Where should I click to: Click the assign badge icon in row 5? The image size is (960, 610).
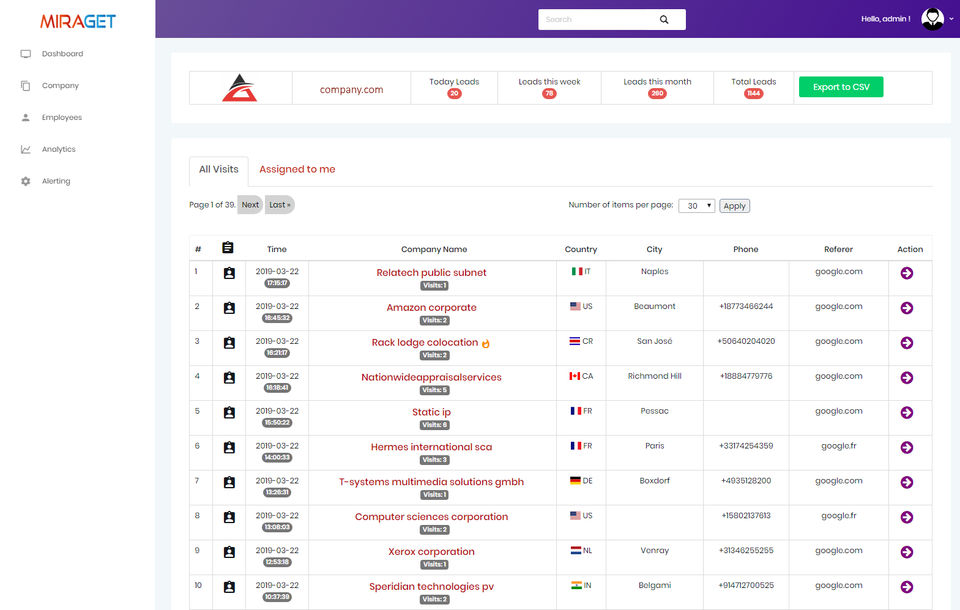pyautogui.click(x=229, y=413)
